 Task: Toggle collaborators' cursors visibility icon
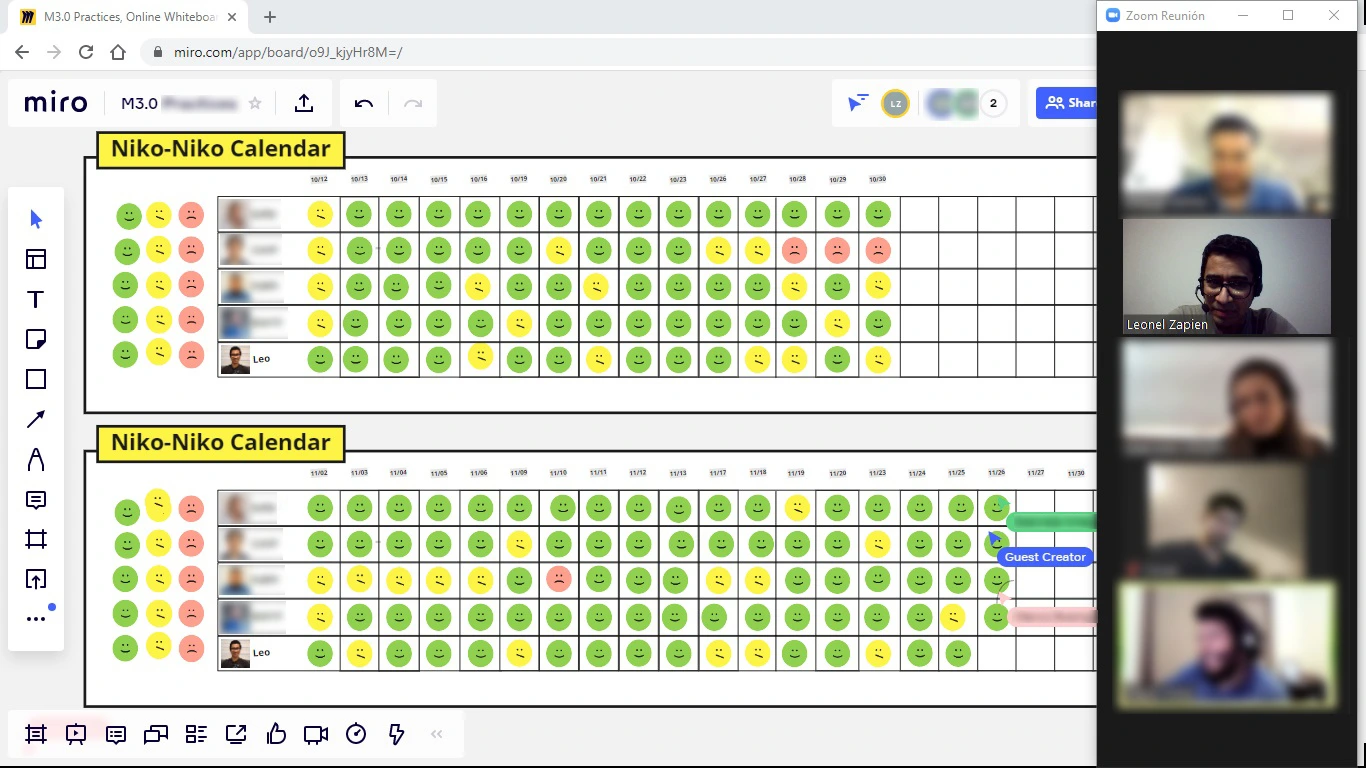tap(857, 103)
